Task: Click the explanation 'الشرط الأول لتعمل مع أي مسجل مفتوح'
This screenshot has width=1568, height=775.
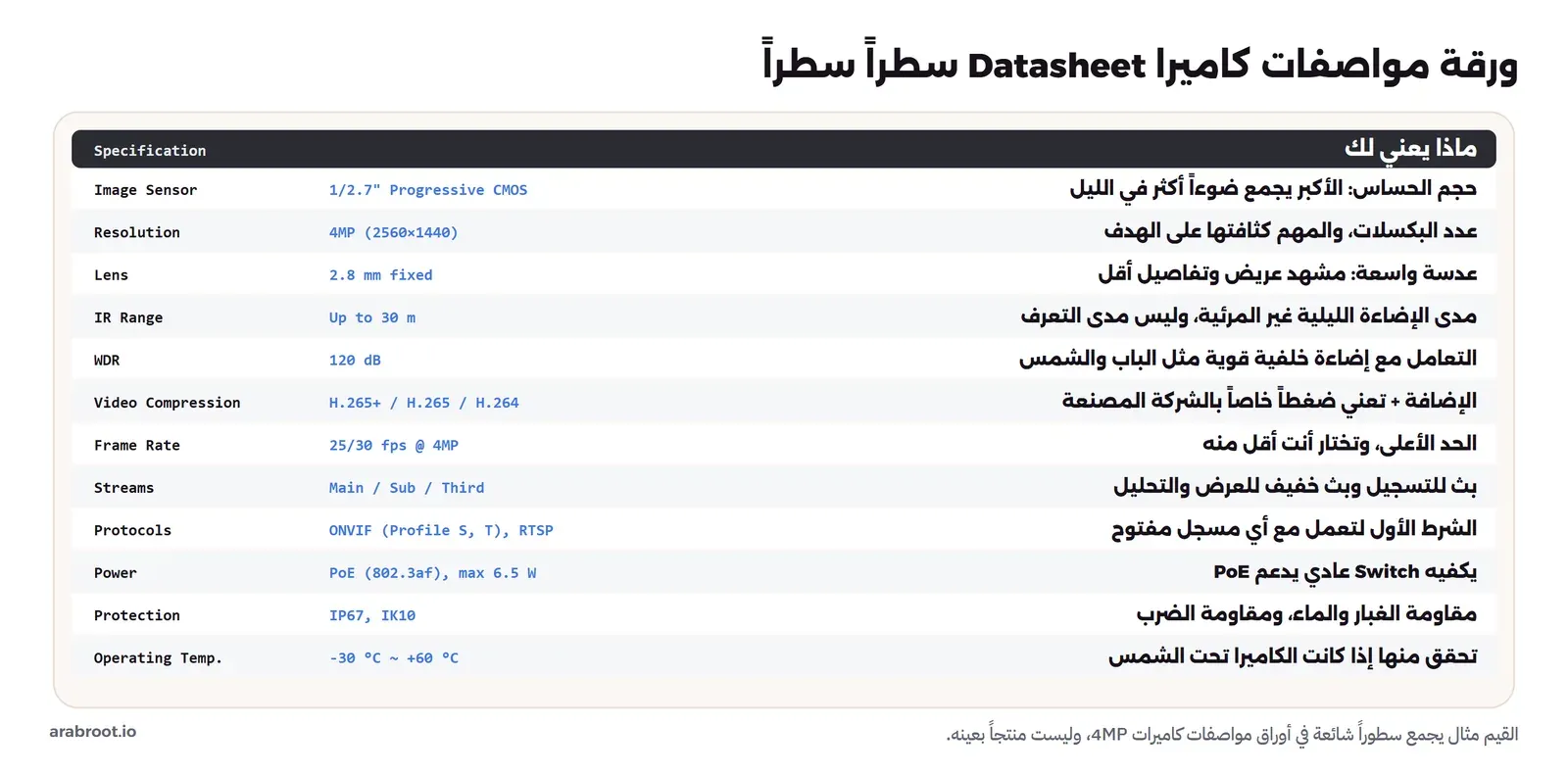Action: pyautogui.click(x=1294, y=529)
